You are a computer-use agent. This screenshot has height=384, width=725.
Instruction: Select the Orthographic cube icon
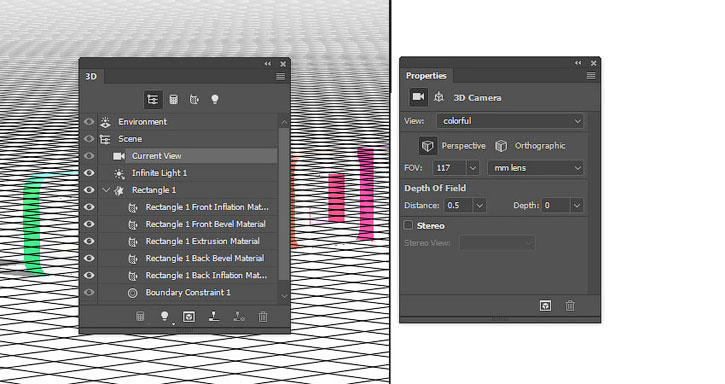pyautogui.click(x=501, y=146)
